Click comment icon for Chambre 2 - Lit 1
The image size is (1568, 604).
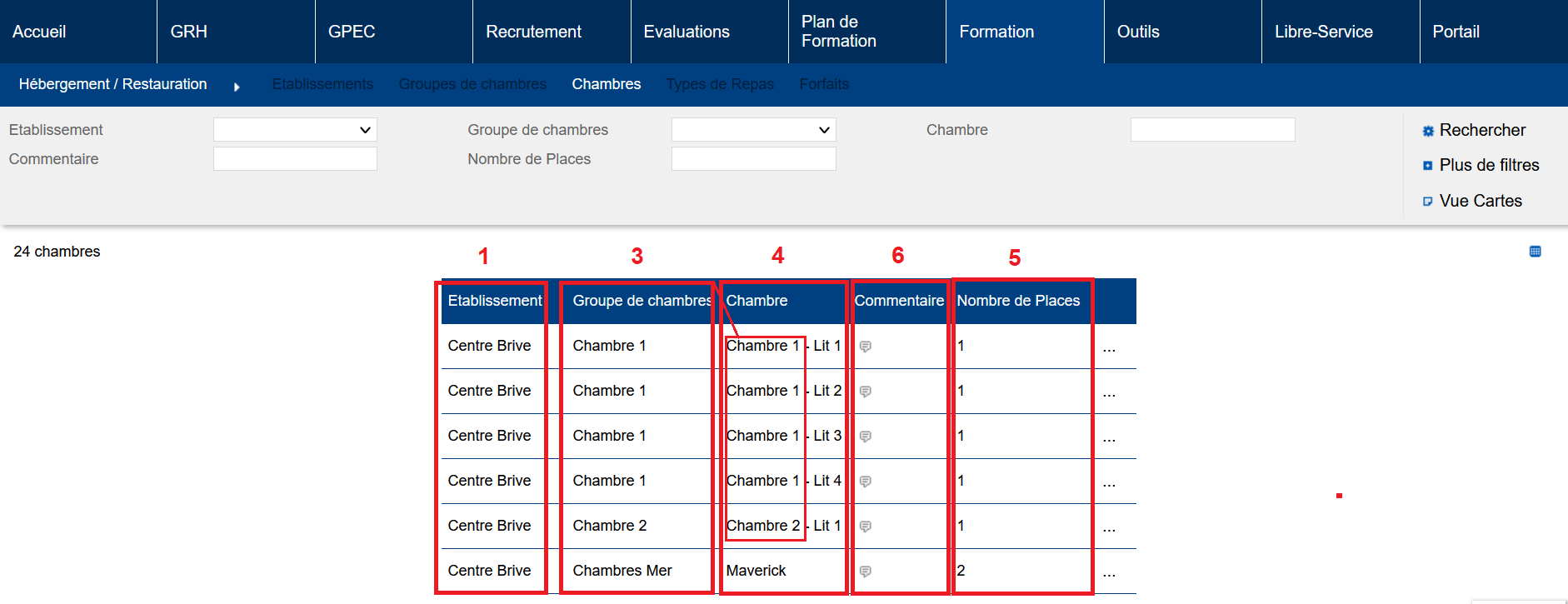pos(866,527)
